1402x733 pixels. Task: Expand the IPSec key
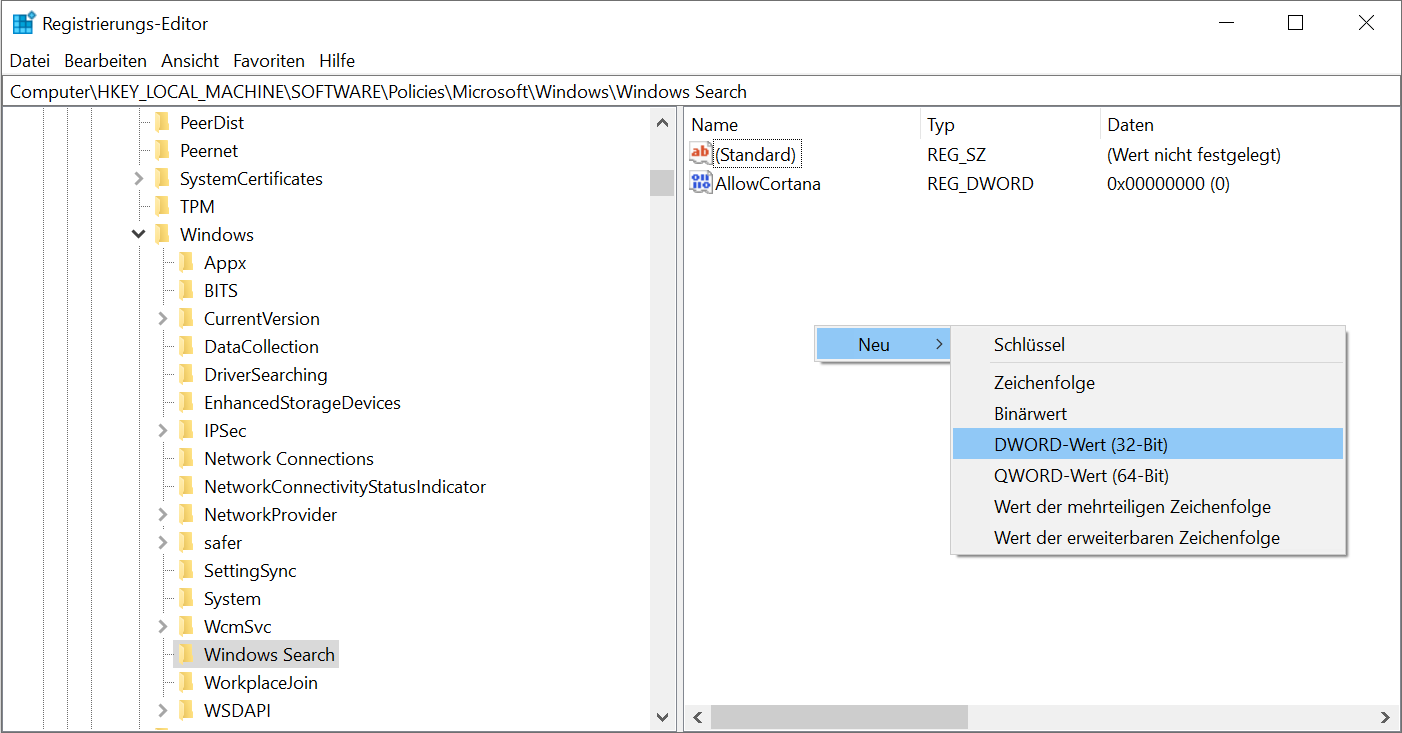[163, 431]
